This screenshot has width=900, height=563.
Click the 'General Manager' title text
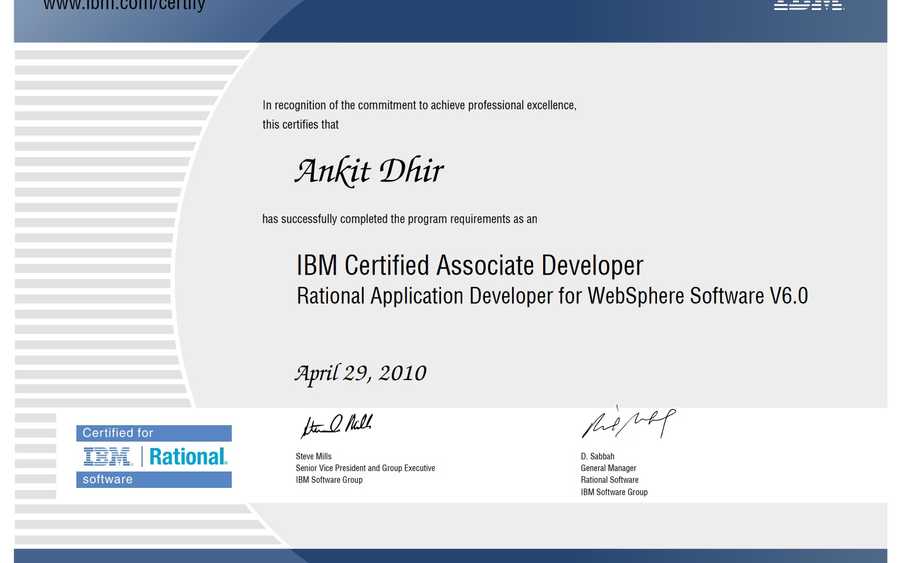(608, 468)
